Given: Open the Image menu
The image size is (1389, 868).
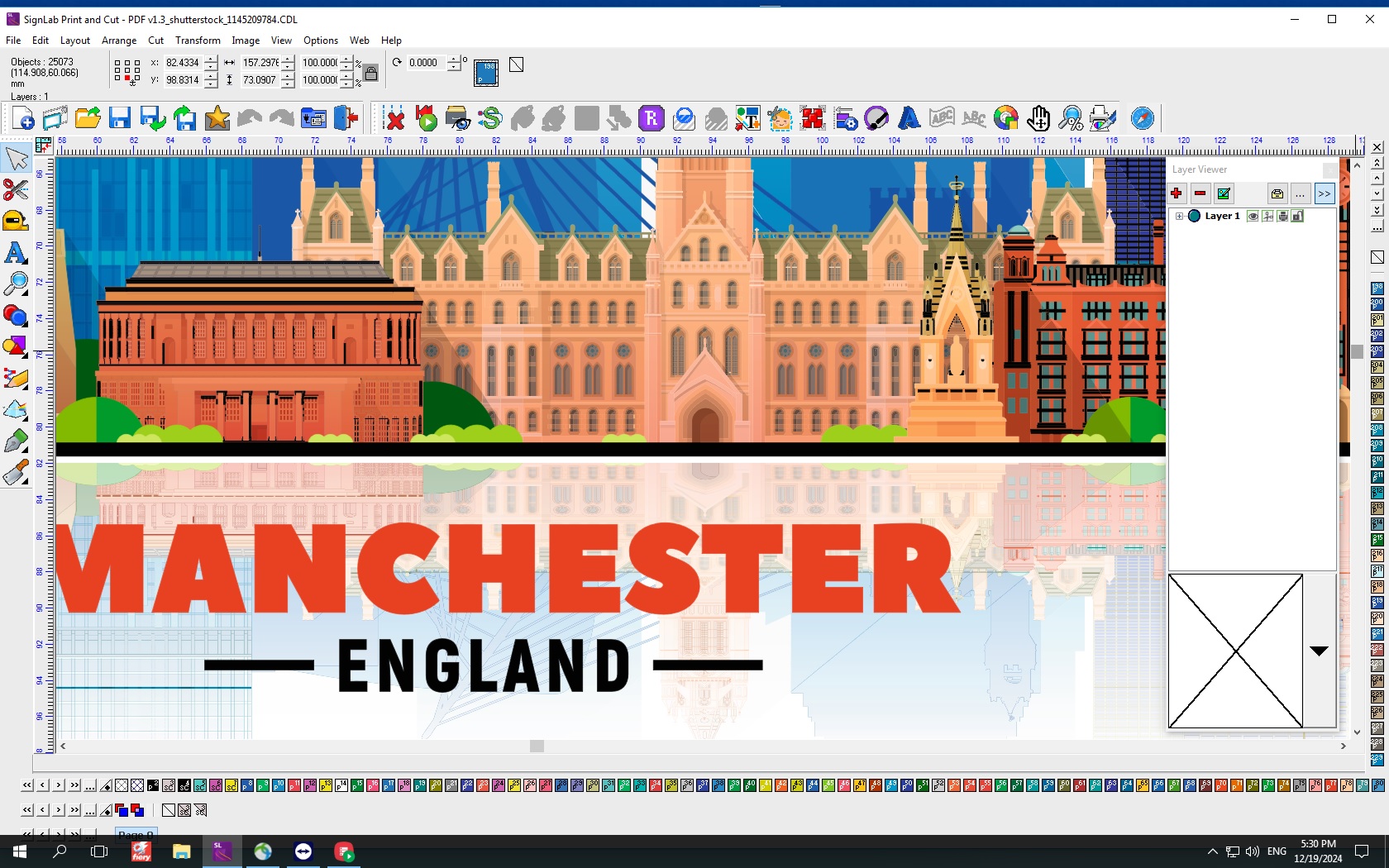Looking at the screenshot, I should pyautogui.click(x=246, y=40).
